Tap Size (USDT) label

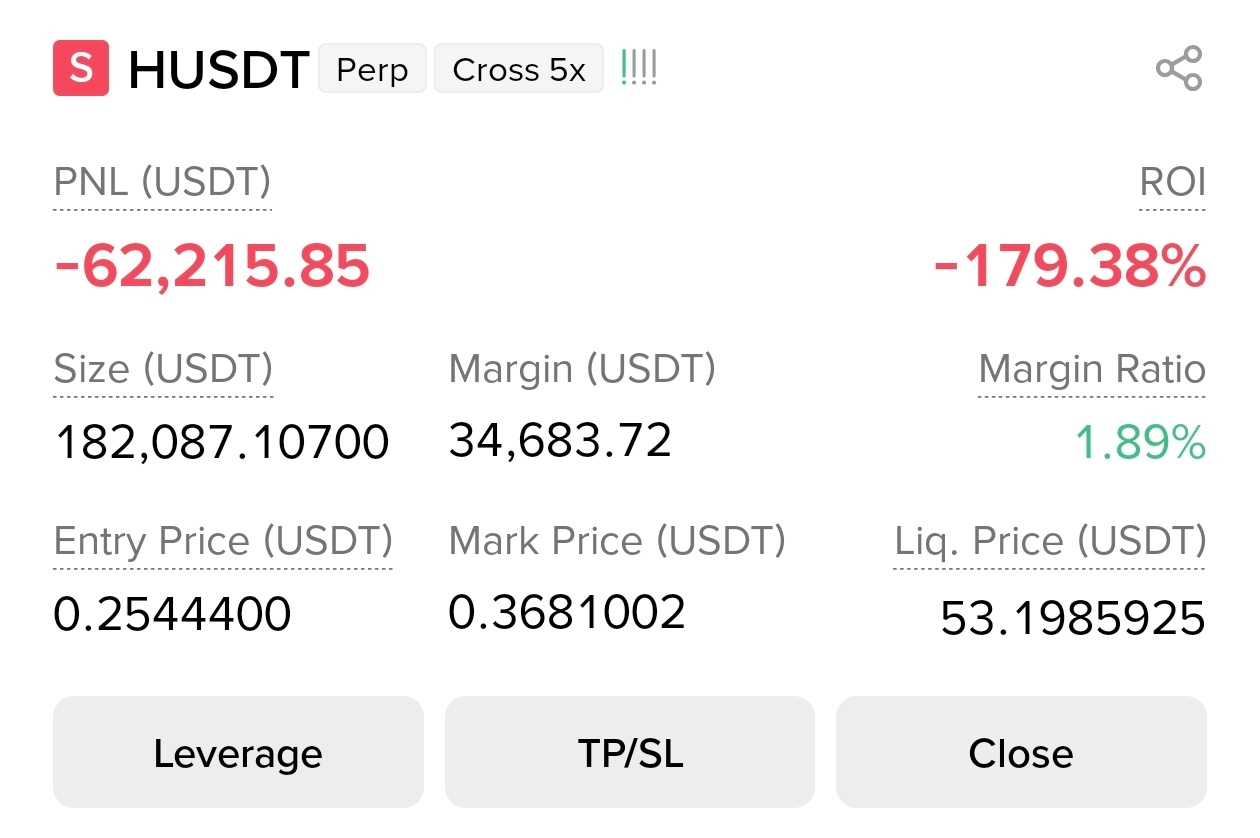coord(163,369)
